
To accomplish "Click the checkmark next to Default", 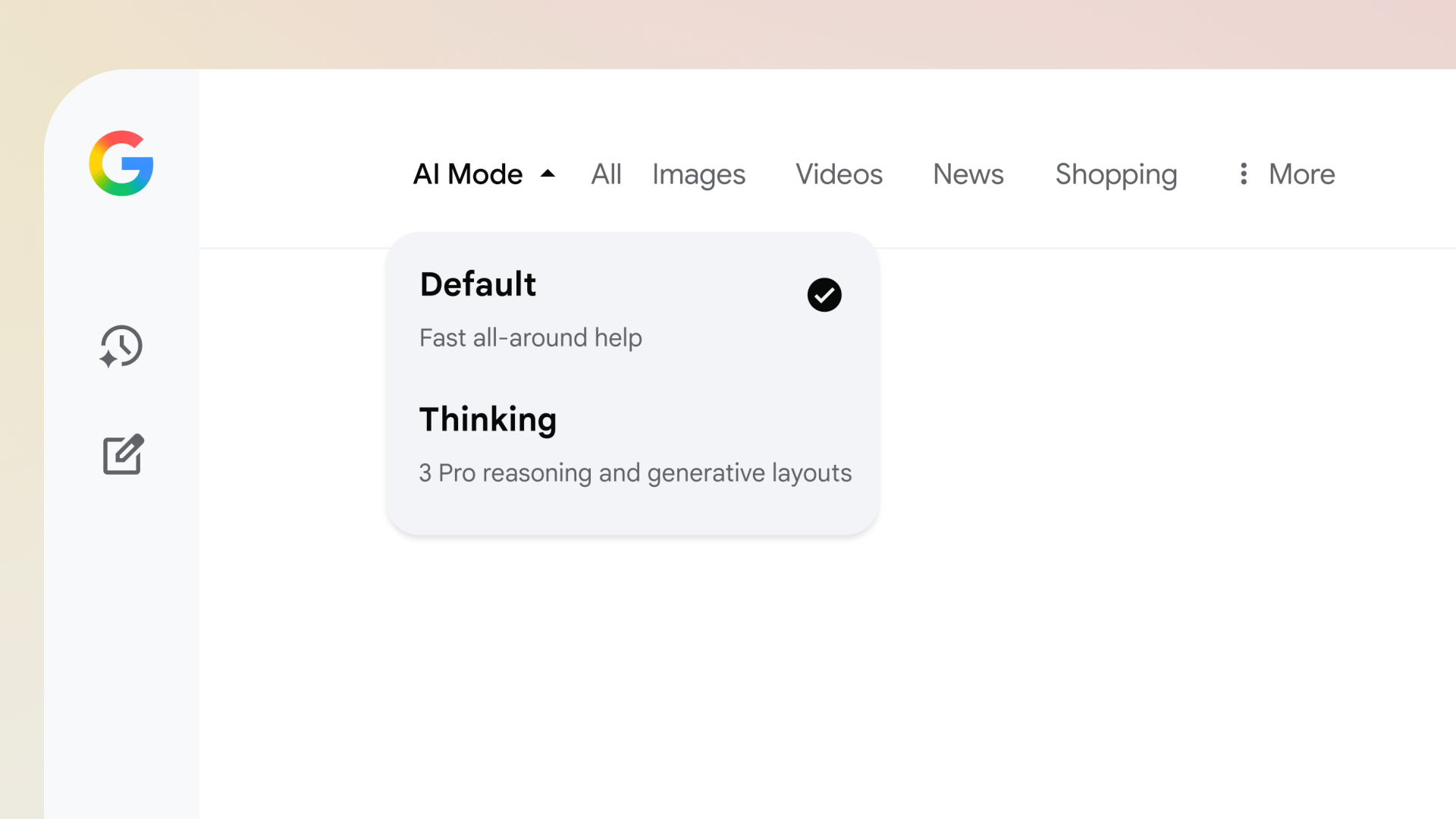I will click(x=824, y=295).
